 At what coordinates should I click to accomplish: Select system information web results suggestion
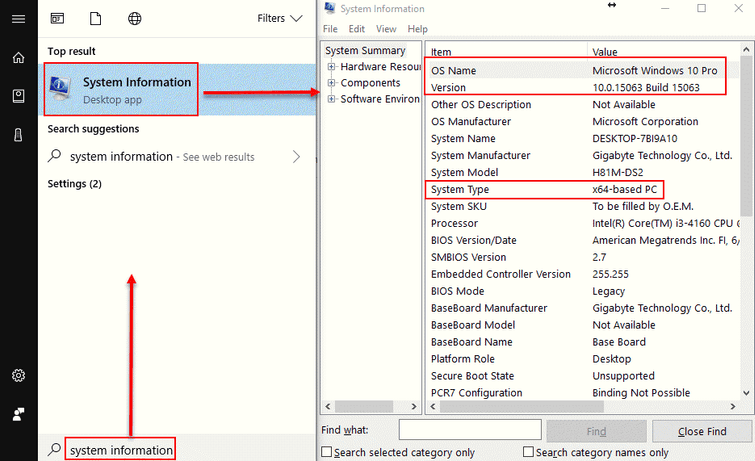[x=162, y=157]
